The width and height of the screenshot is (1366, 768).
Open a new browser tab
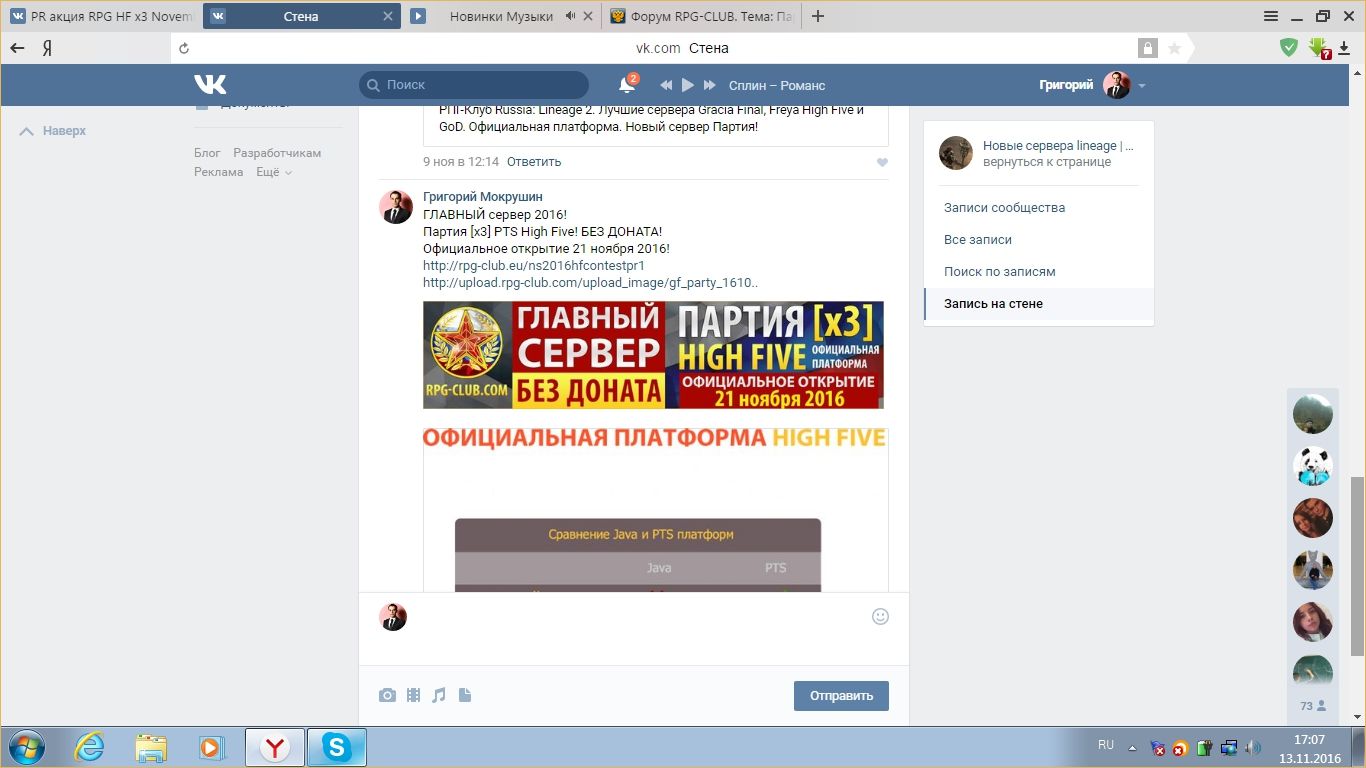tap(818, 16)
